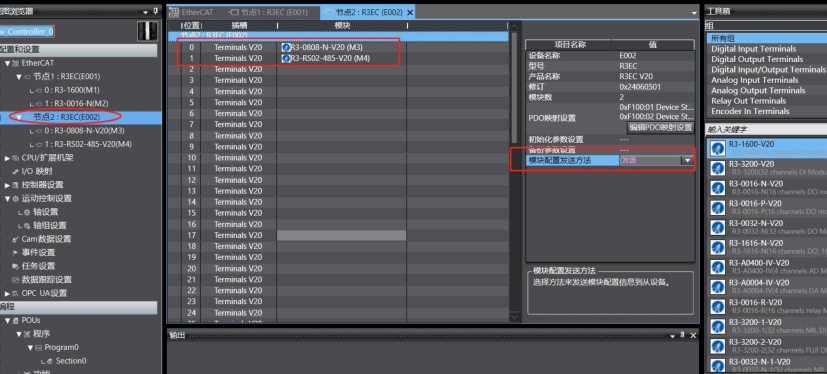Click the R3-1600-V20 module icon in toolbox
This screenshot has width=827, height=374.
click(x=717, y=148)
